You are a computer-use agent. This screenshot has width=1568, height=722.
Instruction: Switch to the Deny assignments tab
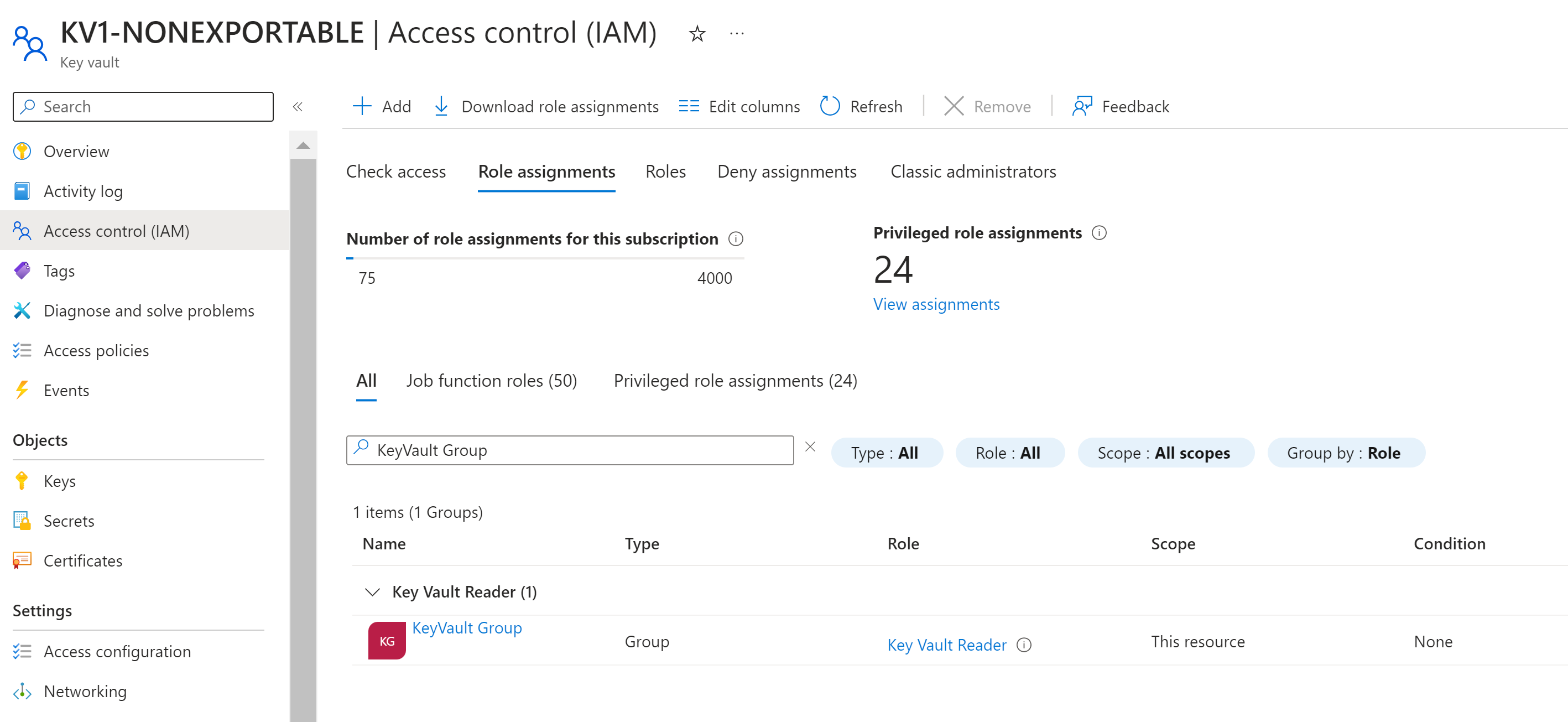click(x=787, y=172)
